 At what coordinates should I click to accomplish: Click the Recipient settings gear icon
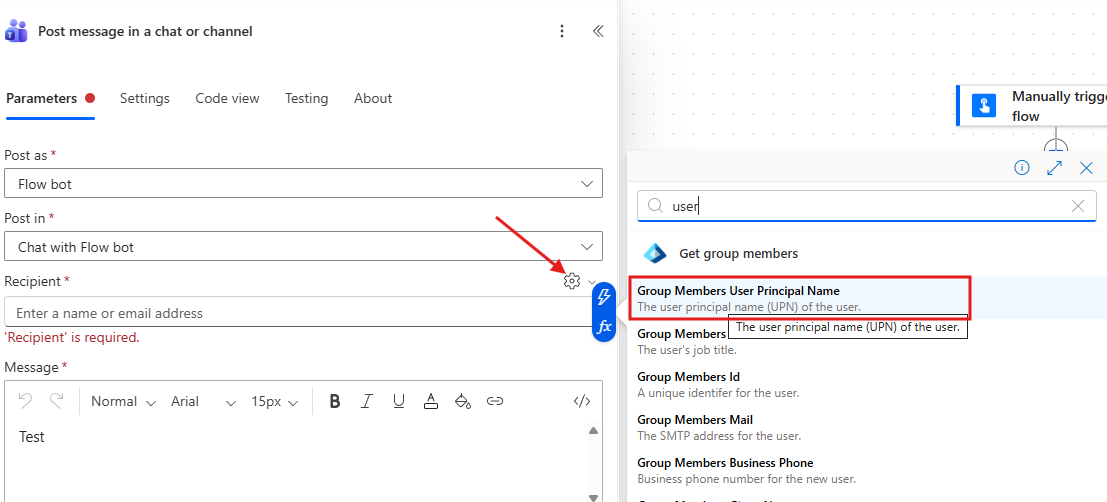(572, 281)
